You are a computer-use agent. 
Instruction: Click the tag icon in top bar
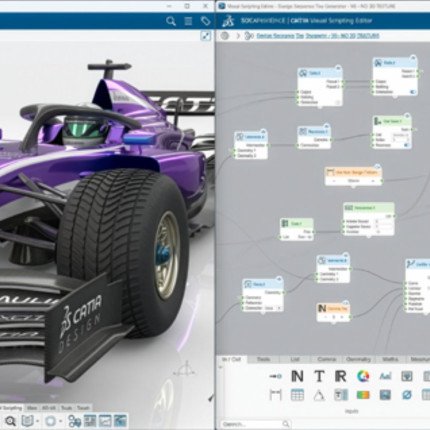(205, 21)
